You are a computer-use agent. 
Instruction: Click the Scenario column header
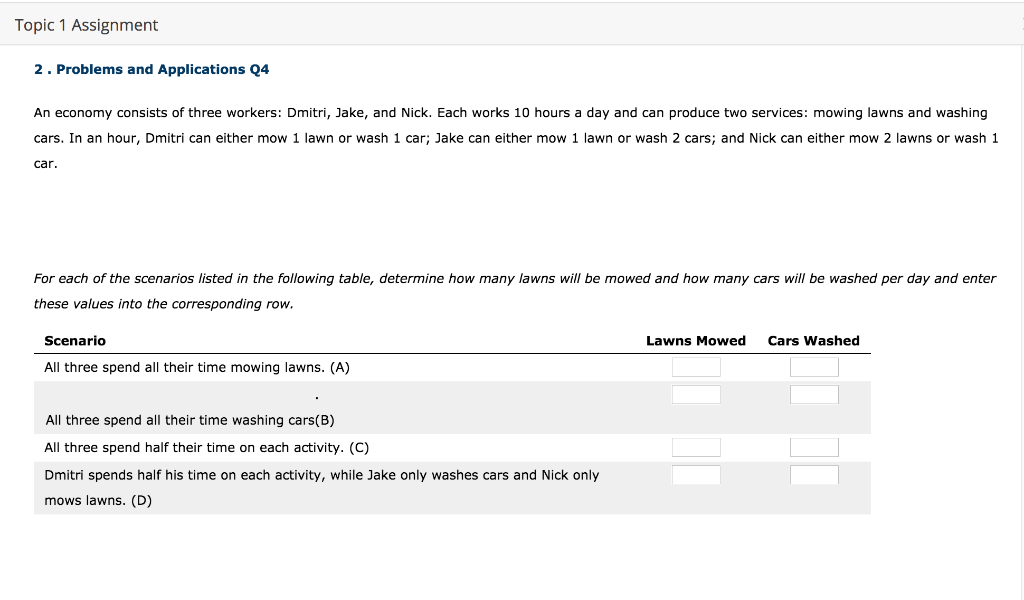[75, 340]
